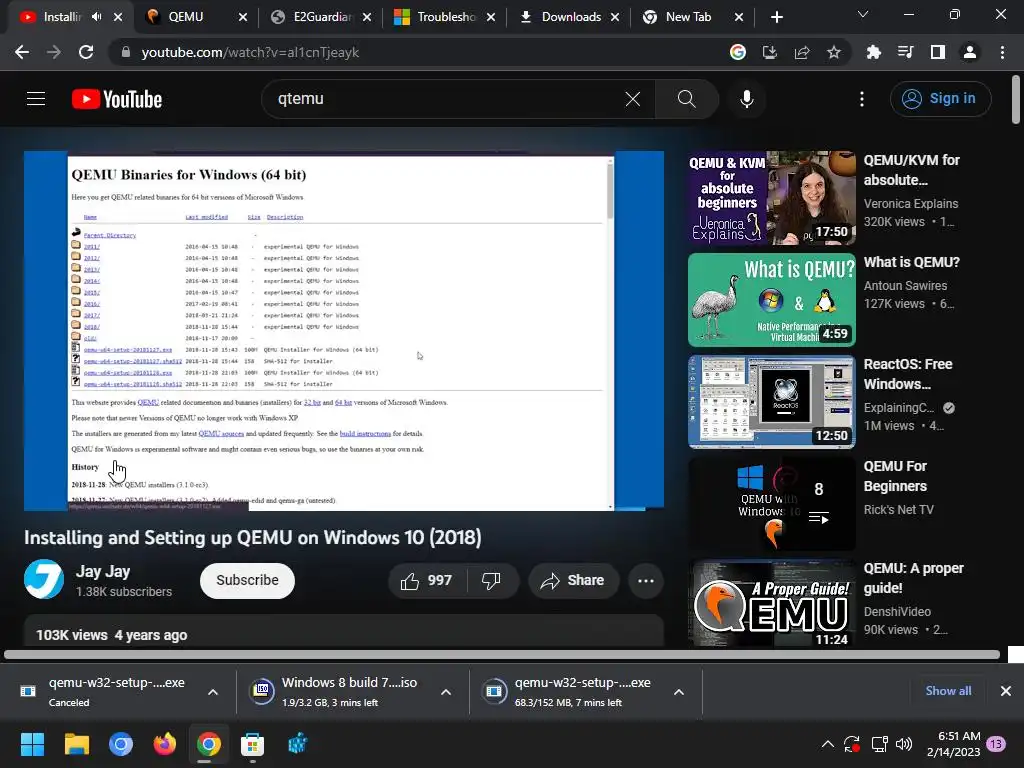Image resolution: width=1024 pixels, height=768 pixels.
Task: Open QEMU/KVM for absolute beginners thumbnail
Action: (772, 198)
